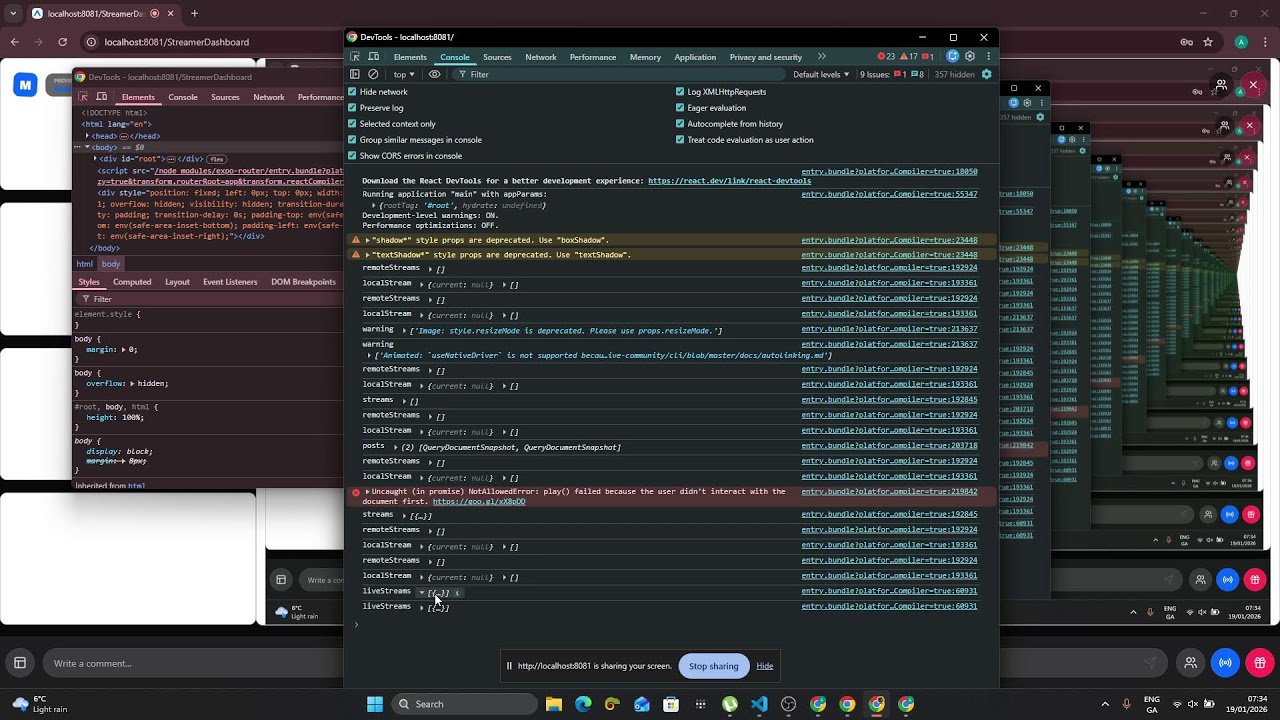This screenshot has width=1280, height=720.
Task: Expand the posts QueryDocumentSnapshot array
Action: coord(396,447)
